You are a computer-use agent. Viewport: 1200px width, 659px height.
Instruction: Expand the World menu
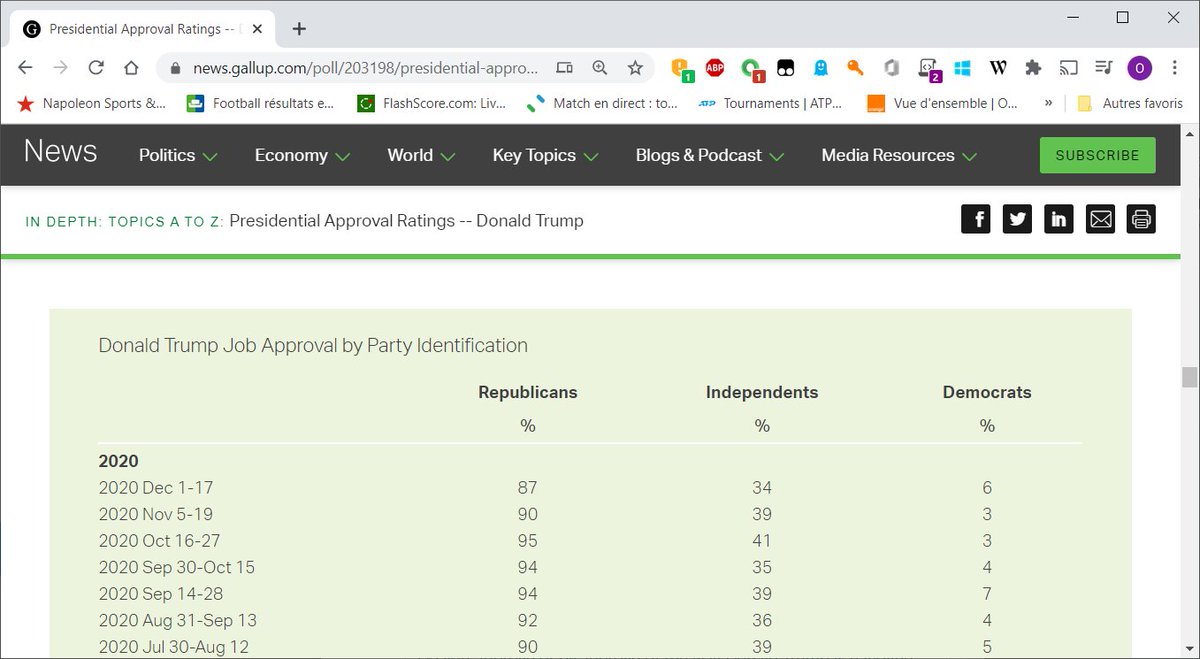click(x=421, y=155)
